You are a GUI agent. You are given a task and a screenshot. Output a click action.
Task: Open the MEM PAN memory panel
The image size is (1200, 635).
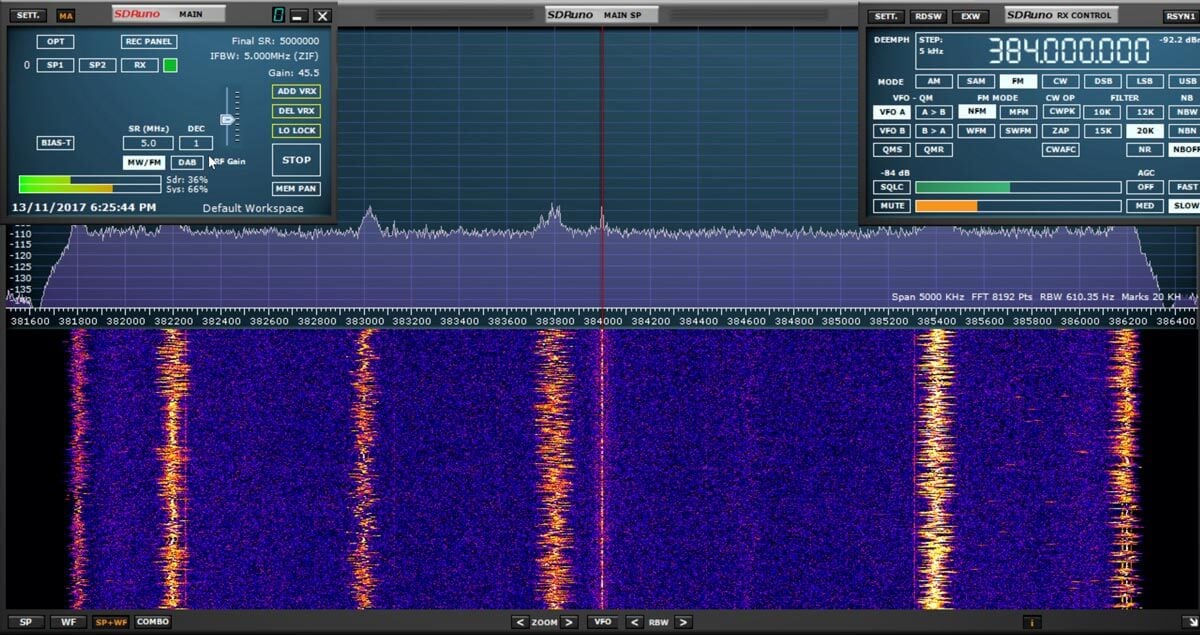click(295, 188)
